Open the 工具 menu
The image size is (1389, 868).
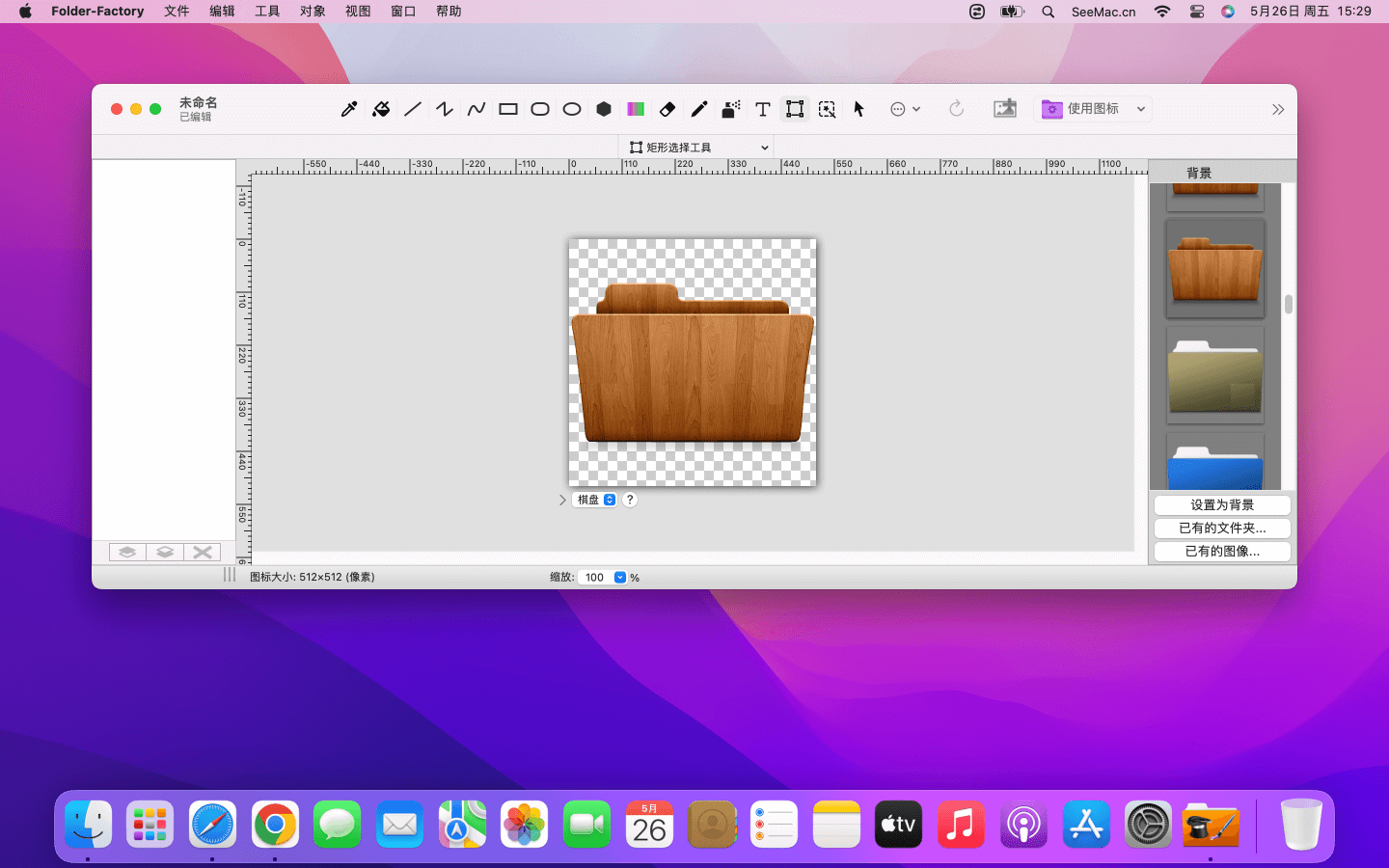point(267,12)
